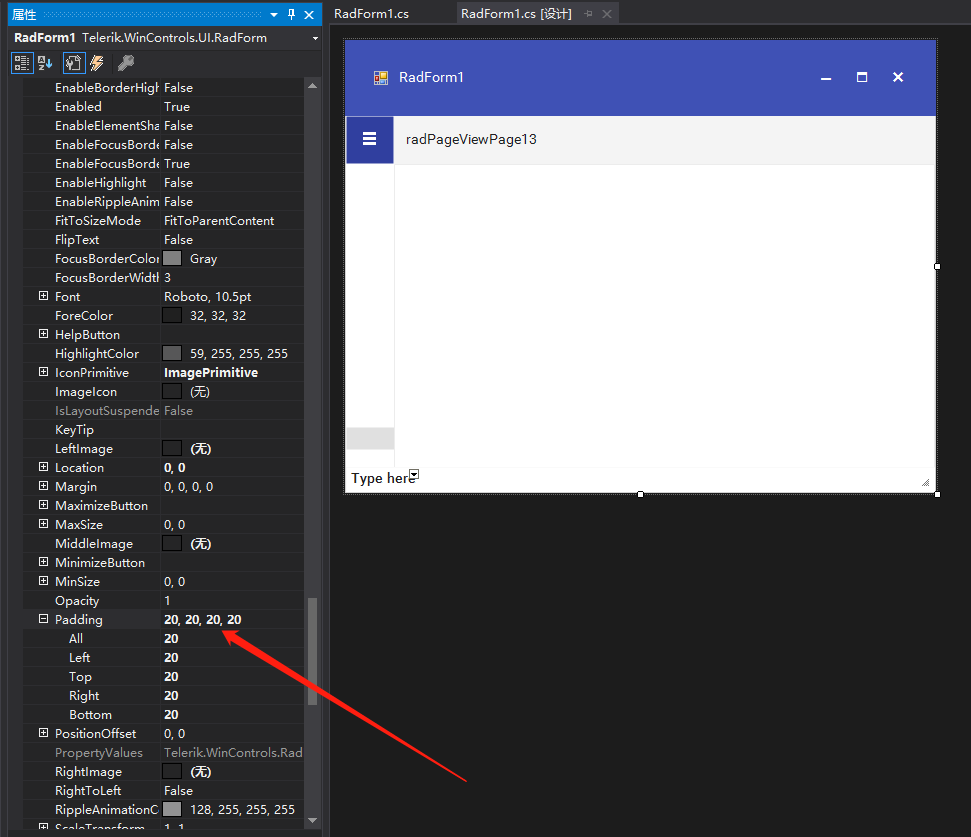Click the Alphabetical sort icon
The height and width of the screenshot is (837, 971).
pos(45,63)
